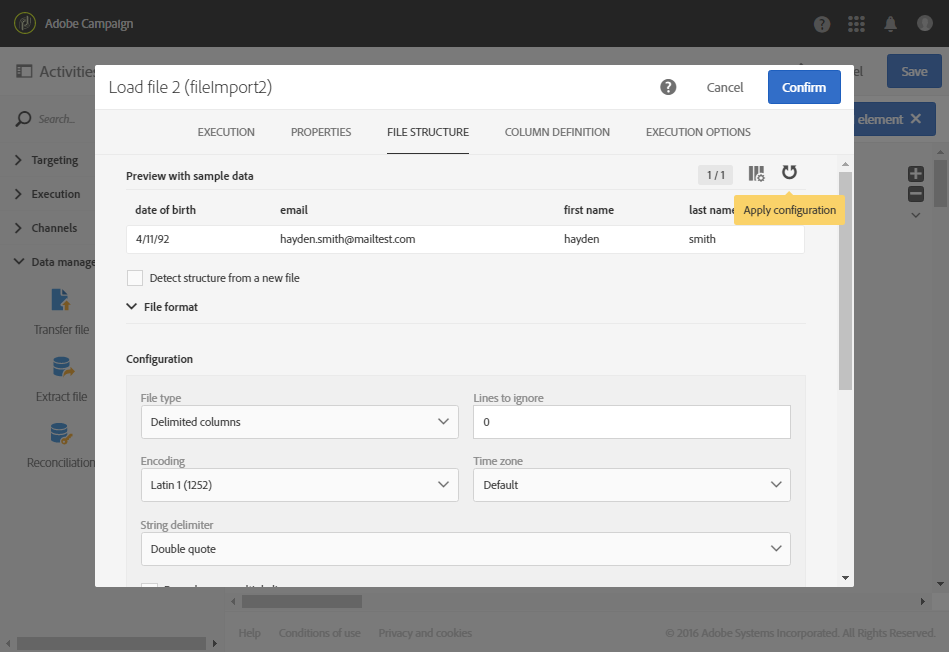Expand the Targeting category in sidebar
The width and height of the screenshot is (949, 652).
point(54,160)
